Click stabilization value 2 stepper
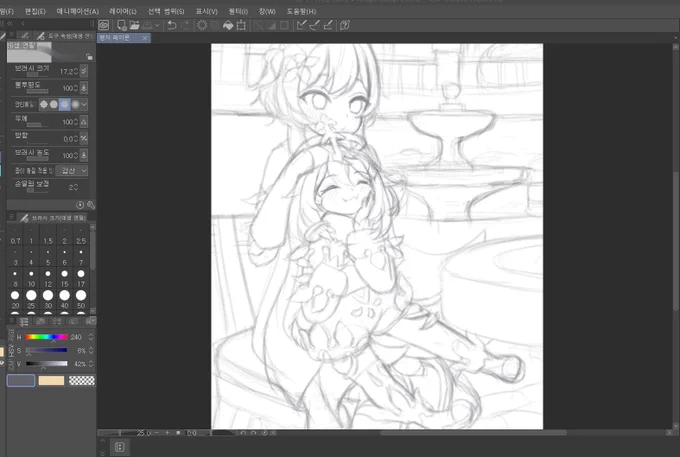 click(x=76, y=187)
